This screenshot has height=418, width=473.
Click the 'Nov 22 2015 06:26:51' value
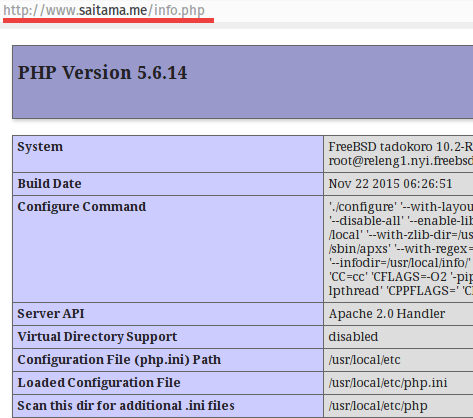click(390, 184)
